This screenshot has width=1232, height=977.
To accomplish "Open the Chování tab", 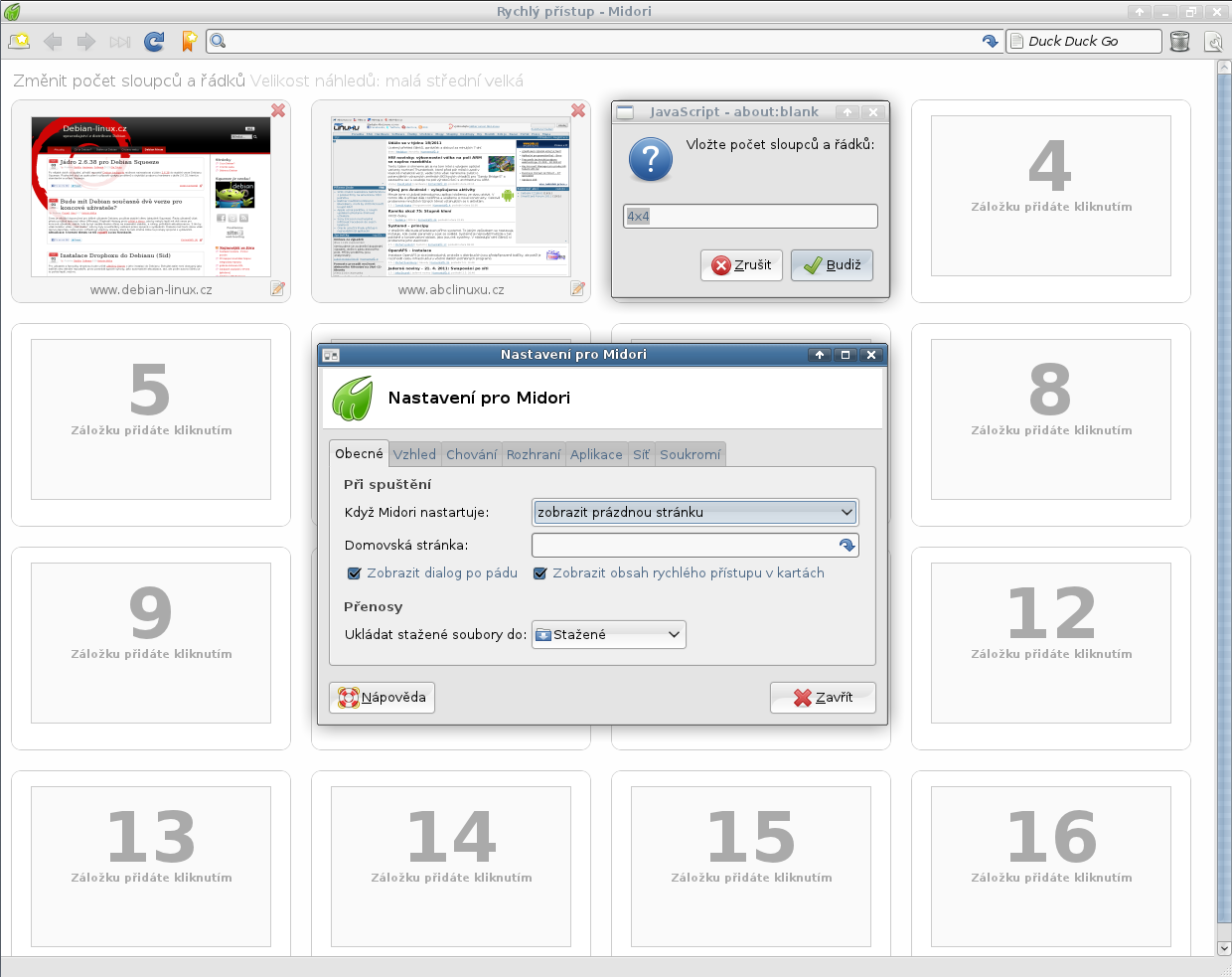I will coord(472,454).
